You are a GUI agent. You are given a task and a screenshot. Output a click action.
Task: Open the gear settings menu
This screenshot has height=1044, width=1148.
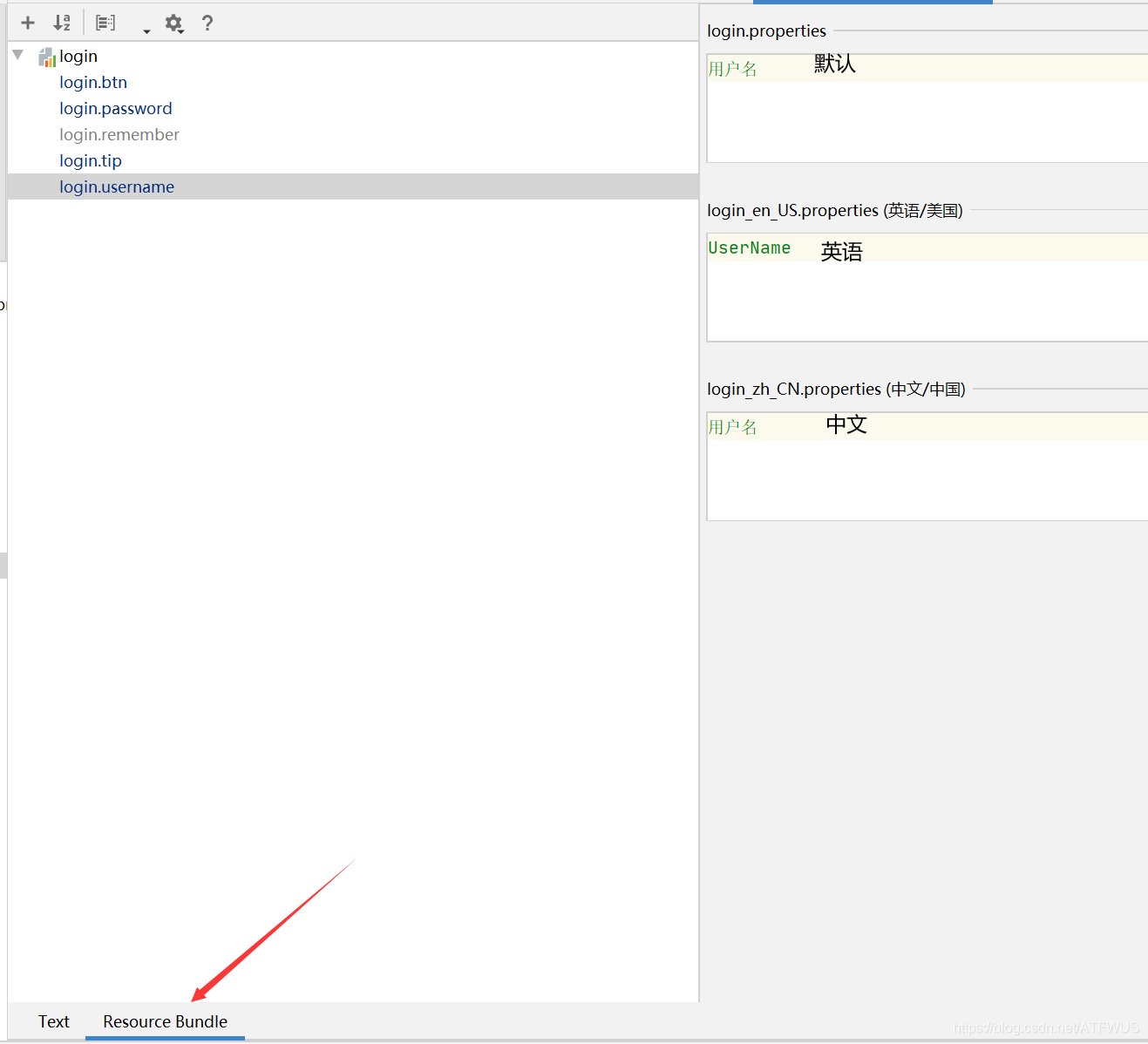coord(174,24)
